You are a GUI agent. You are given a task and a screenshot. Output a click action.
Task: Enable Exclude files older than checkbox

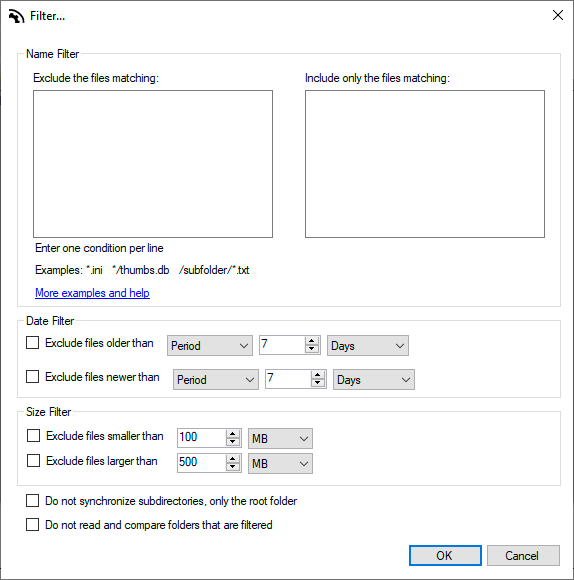pyautogui.click(x=33, y=343)
